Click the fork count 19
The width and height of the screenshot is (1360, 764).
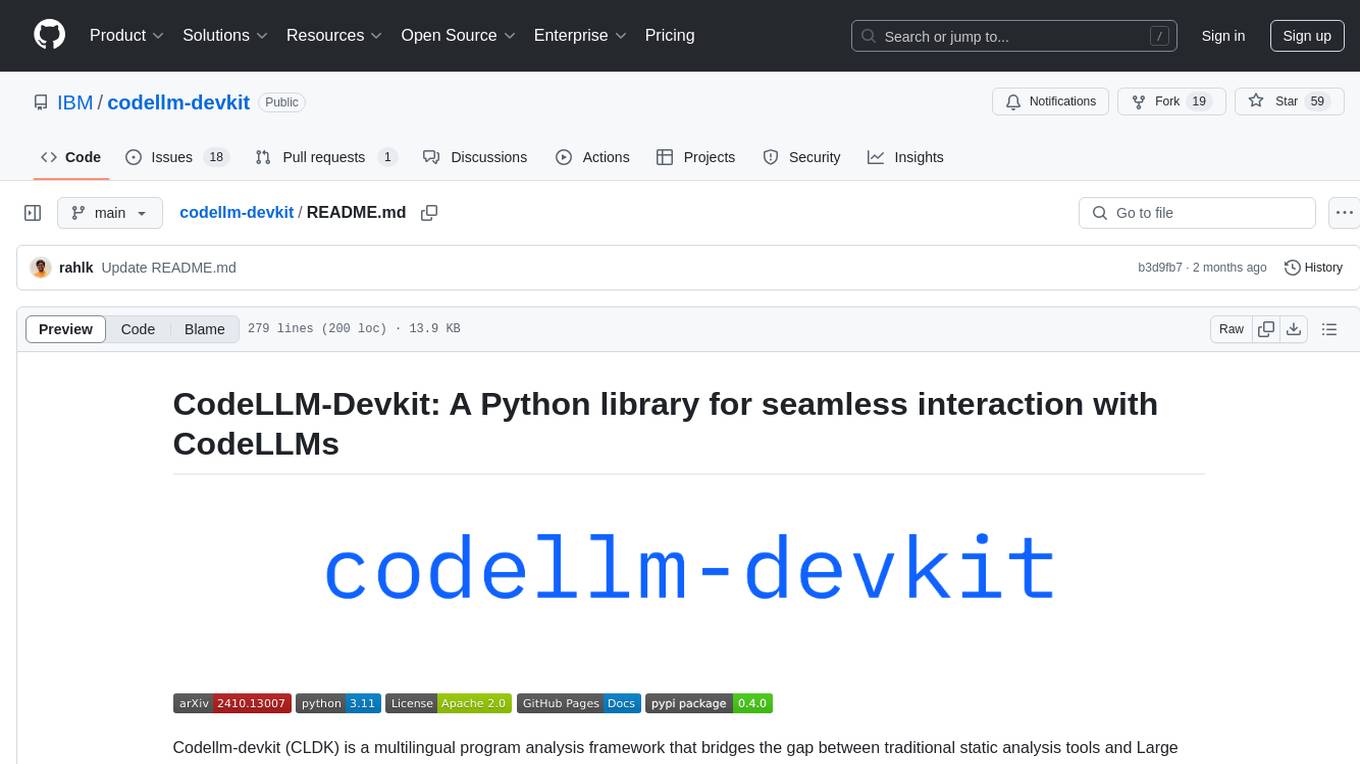click(1199, 101)
